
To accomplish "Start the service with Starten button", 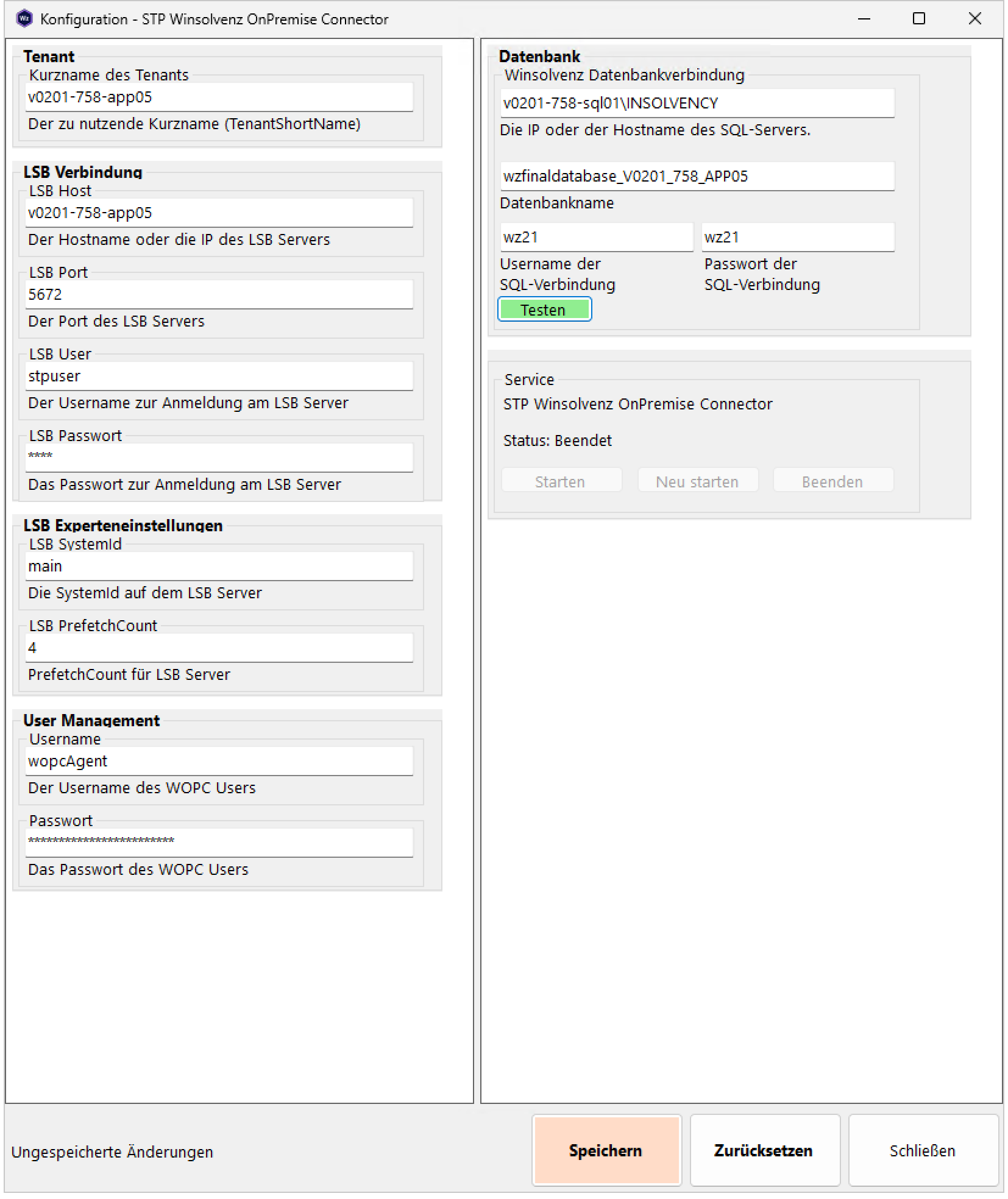I will 561,481.
